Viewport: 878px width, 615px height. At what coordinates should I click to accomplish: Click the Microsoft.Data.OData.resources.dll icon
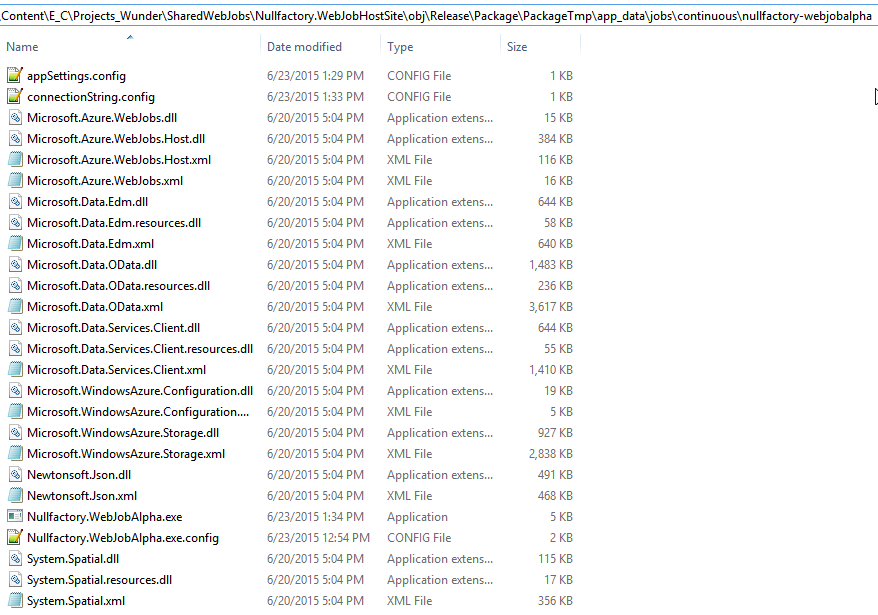(x=15, y=286)
